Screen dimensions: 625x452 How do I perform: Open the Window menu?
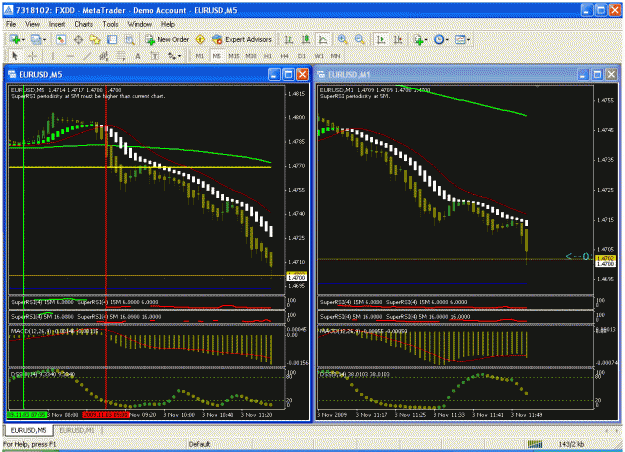click(140, 24)
